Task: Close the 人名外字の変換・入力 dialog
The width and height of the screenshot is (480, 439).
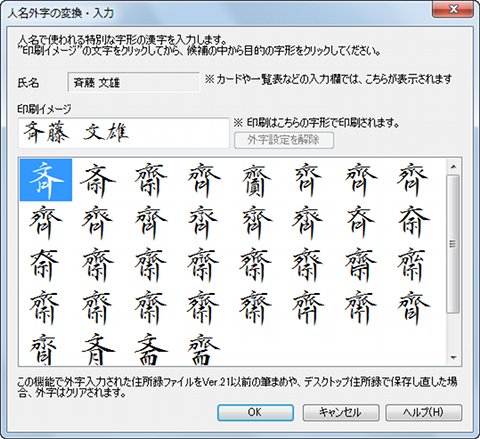Action: [453, 9]
